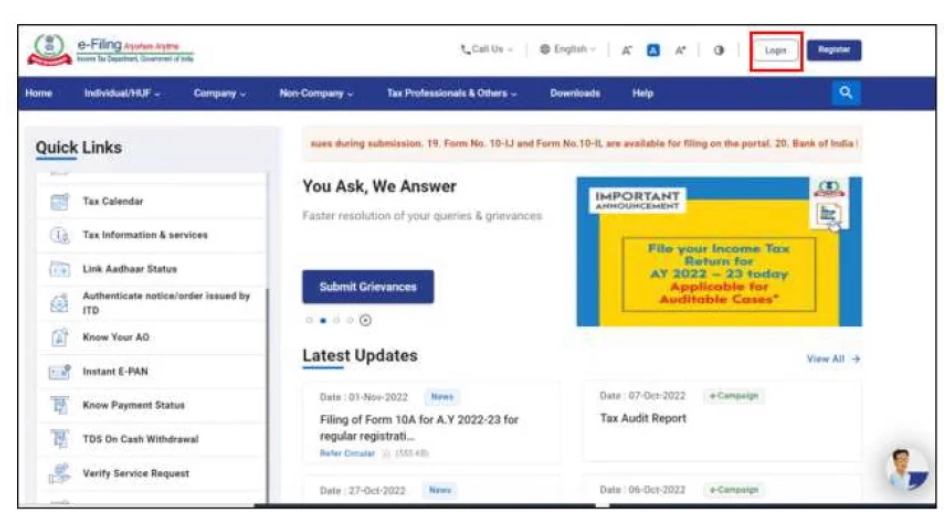Image resolution: width=952 pixels, height=530 pixels.
Task: Open the View All updates link
Action: pos(833,359)
